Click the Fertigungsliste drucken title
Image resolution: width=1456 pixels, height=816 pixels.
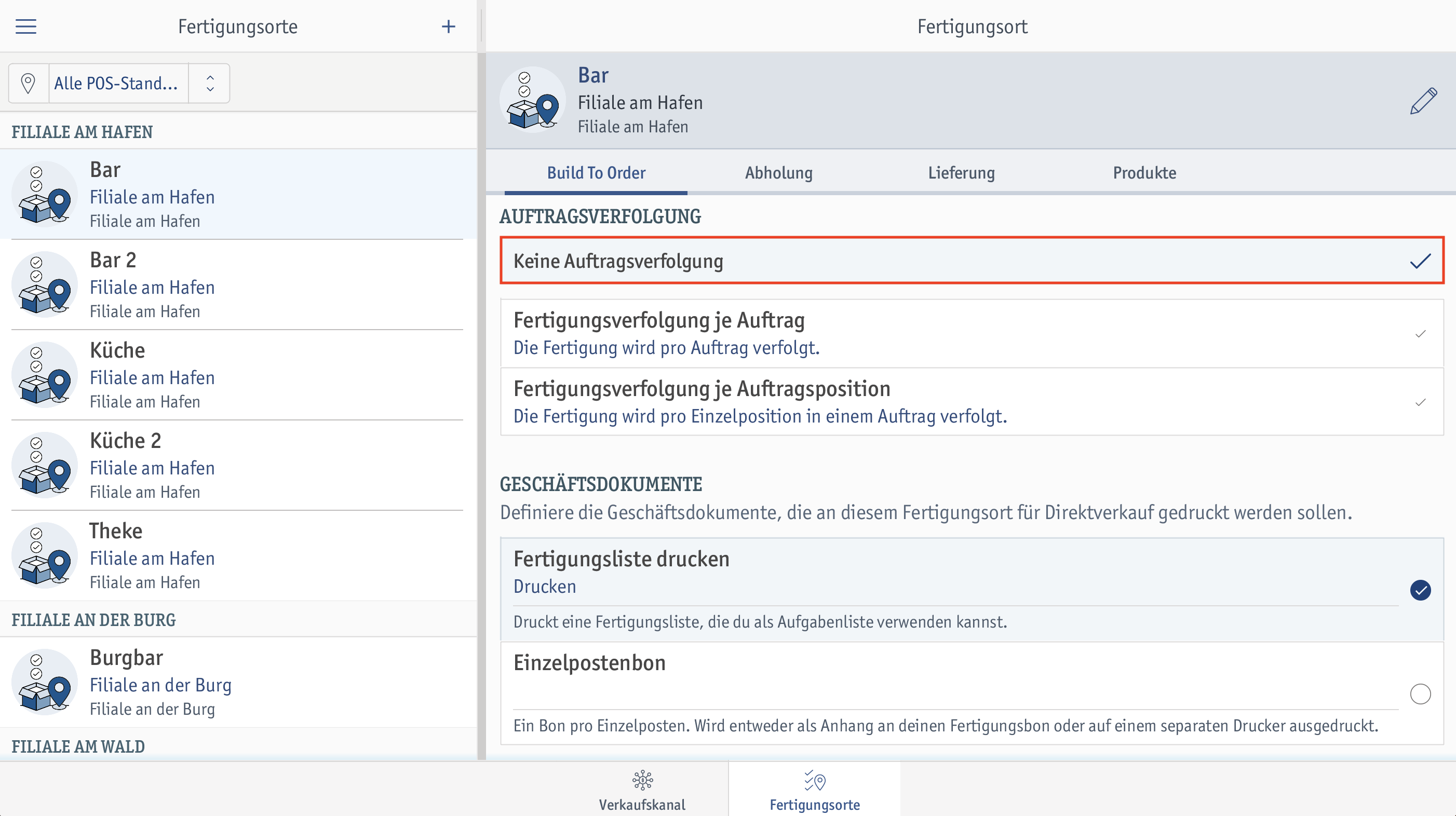[621, 559]
